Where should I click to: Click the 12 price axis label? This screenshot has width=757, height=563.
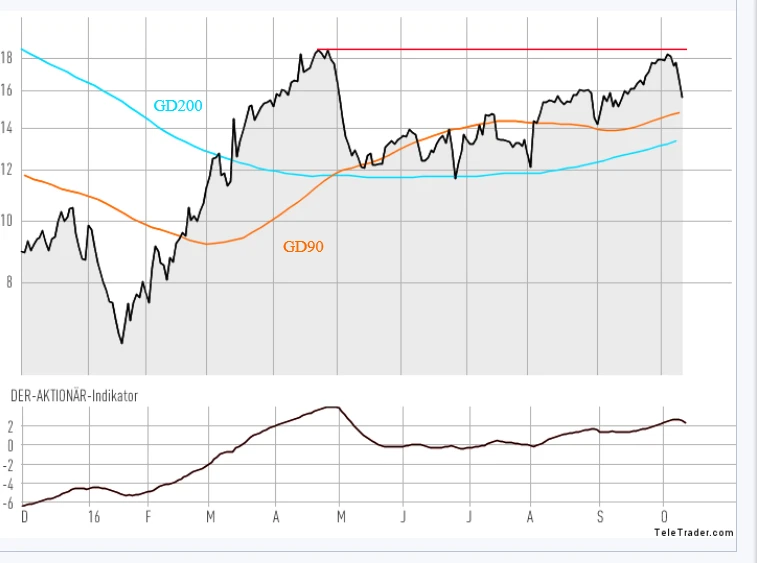tap(7, 170)
